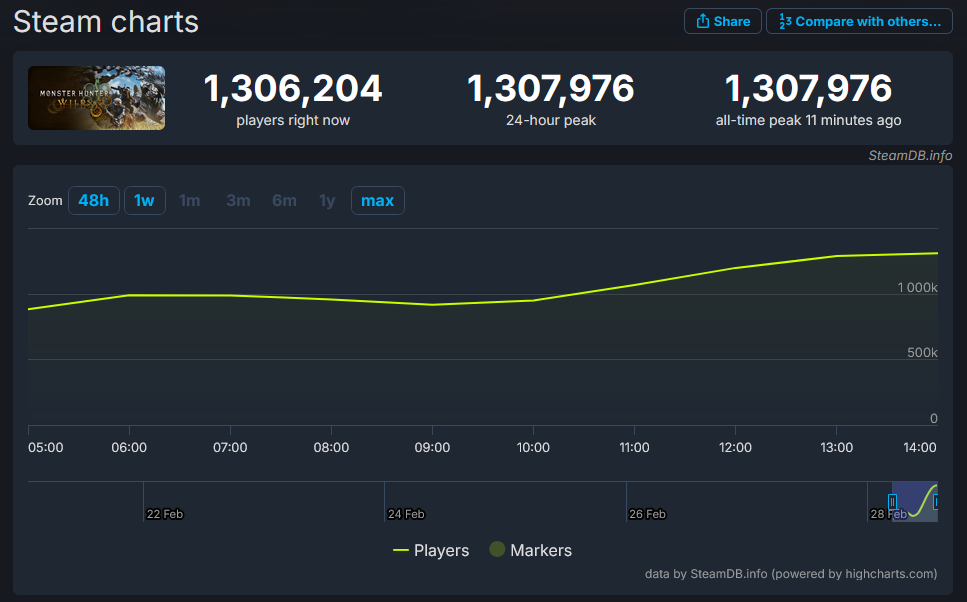This screenshot has height=602, width=967.
Task: Select the 1y zoom range
Action: pyautogui.click(x=327, y=200)
